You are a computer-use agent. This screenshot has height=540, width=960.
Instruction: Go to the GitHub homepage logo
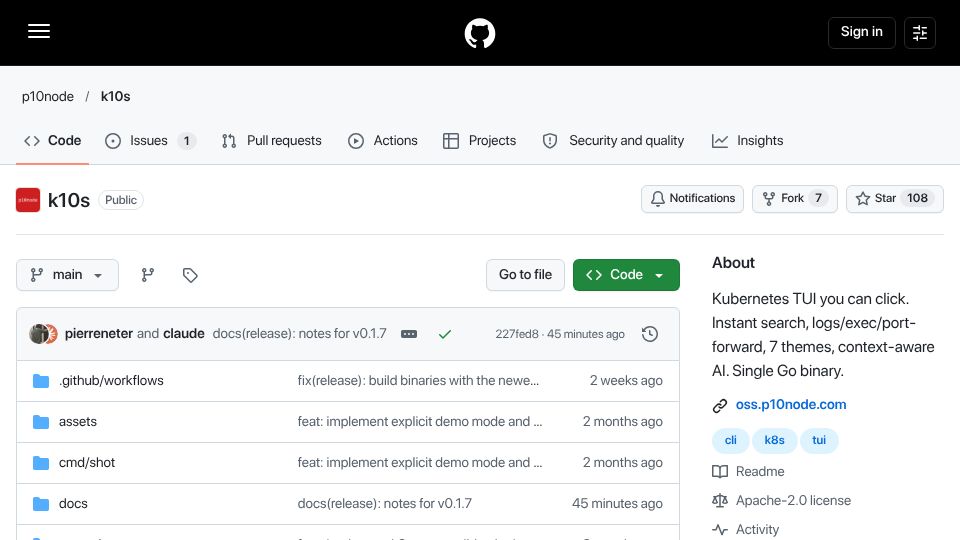click(x=479, y=33)
